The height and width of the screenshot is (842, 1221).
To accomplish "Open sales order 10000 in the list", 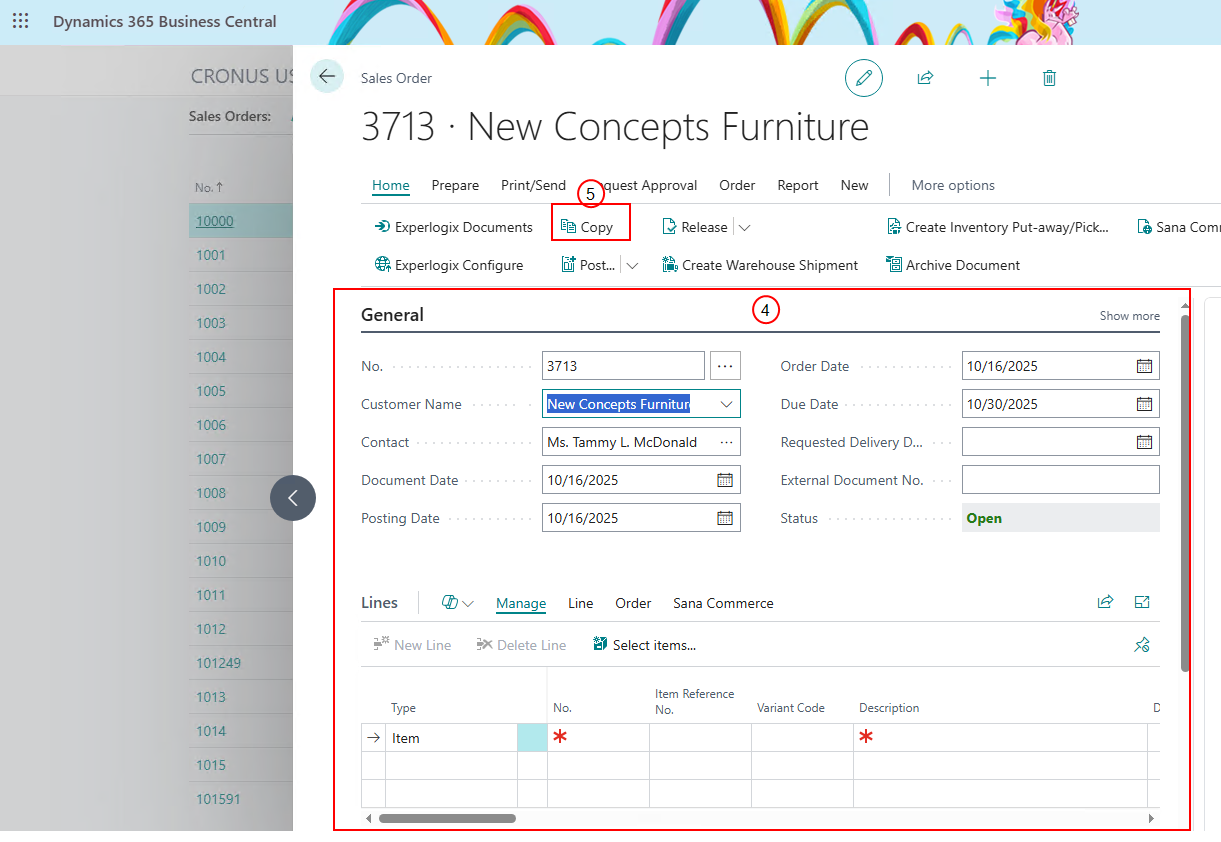I will [x=214, y=221].
